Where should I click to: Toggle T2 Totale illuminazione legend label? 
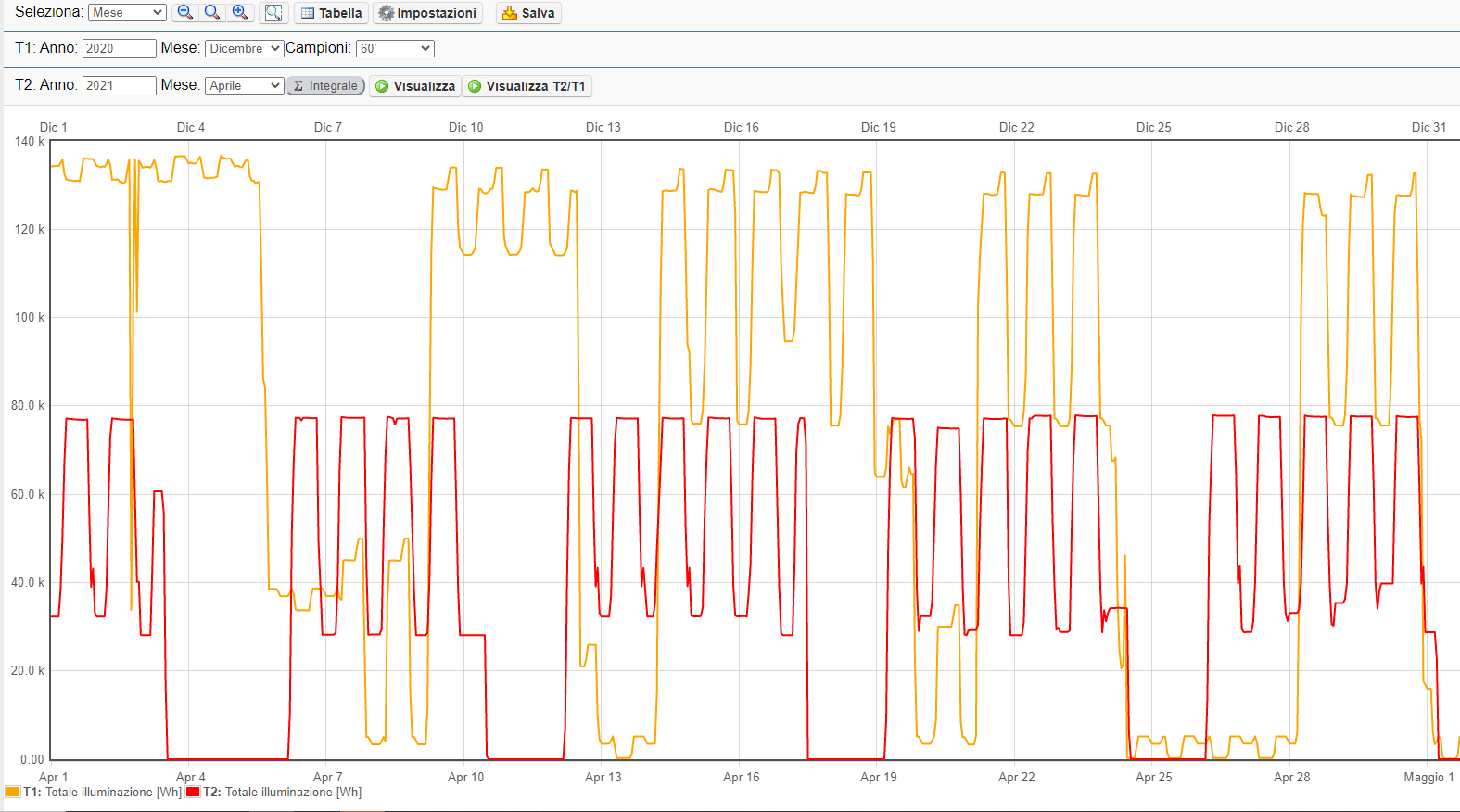pyautogui.click(x=282, y=793)
